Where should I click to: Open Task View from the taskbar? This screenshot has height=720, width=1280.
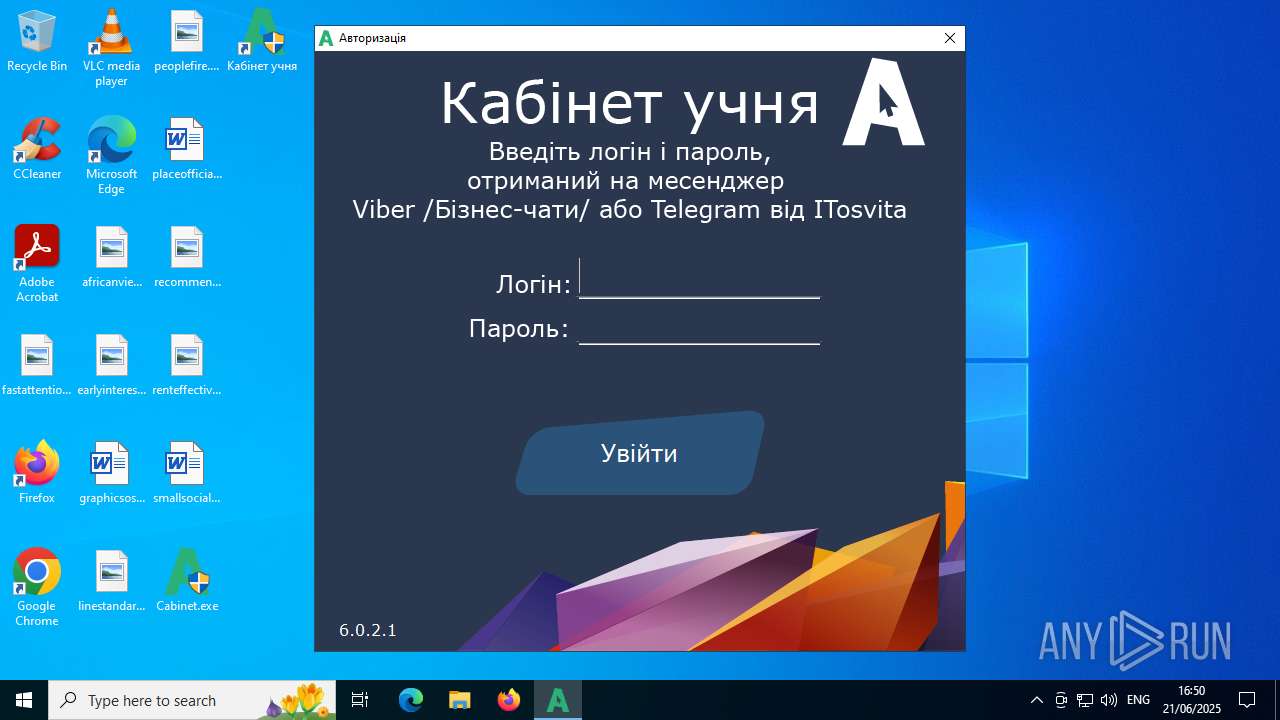360,700
